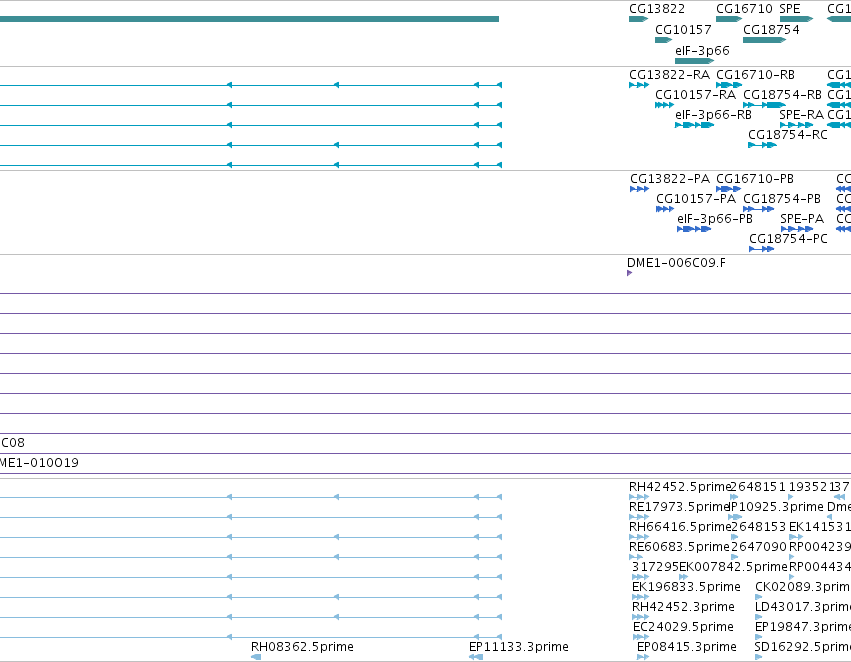Click the SPE gene feature

(796, 19)
